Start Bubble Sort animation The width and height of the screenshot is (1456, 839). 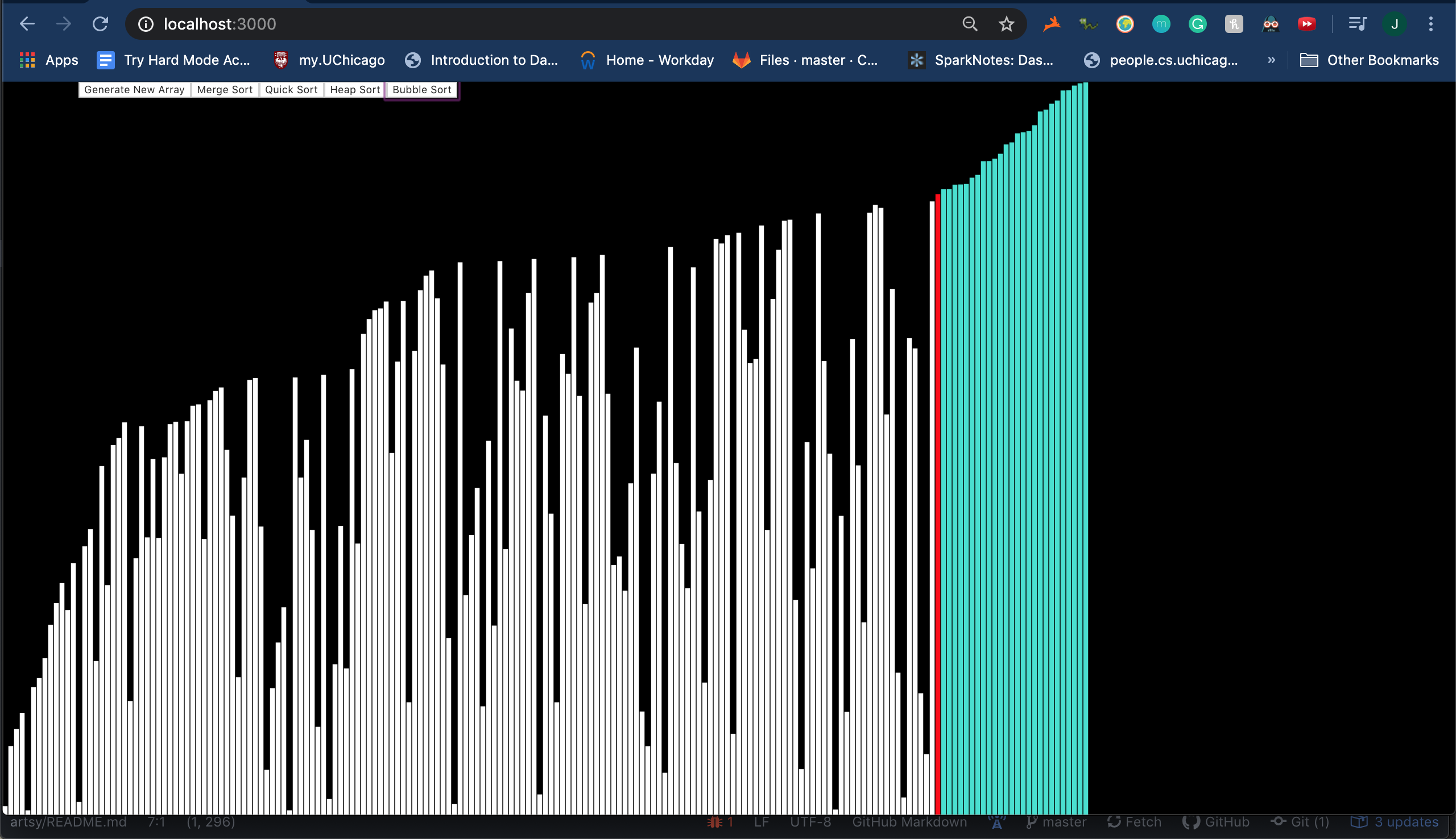click(x=421, y=90)
